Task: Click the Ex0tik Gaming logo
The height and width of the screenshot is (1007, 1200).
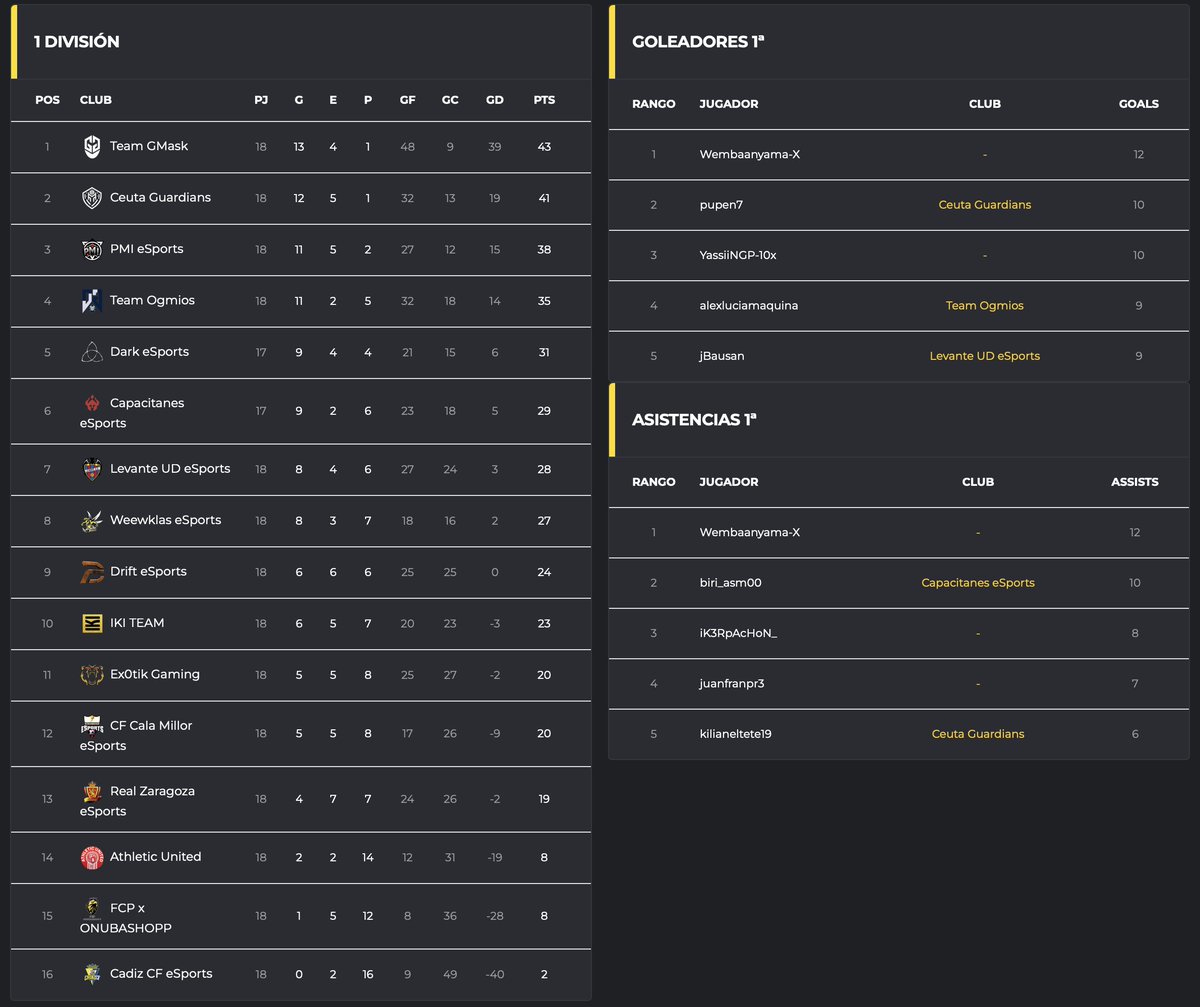Action: (92, 675)
